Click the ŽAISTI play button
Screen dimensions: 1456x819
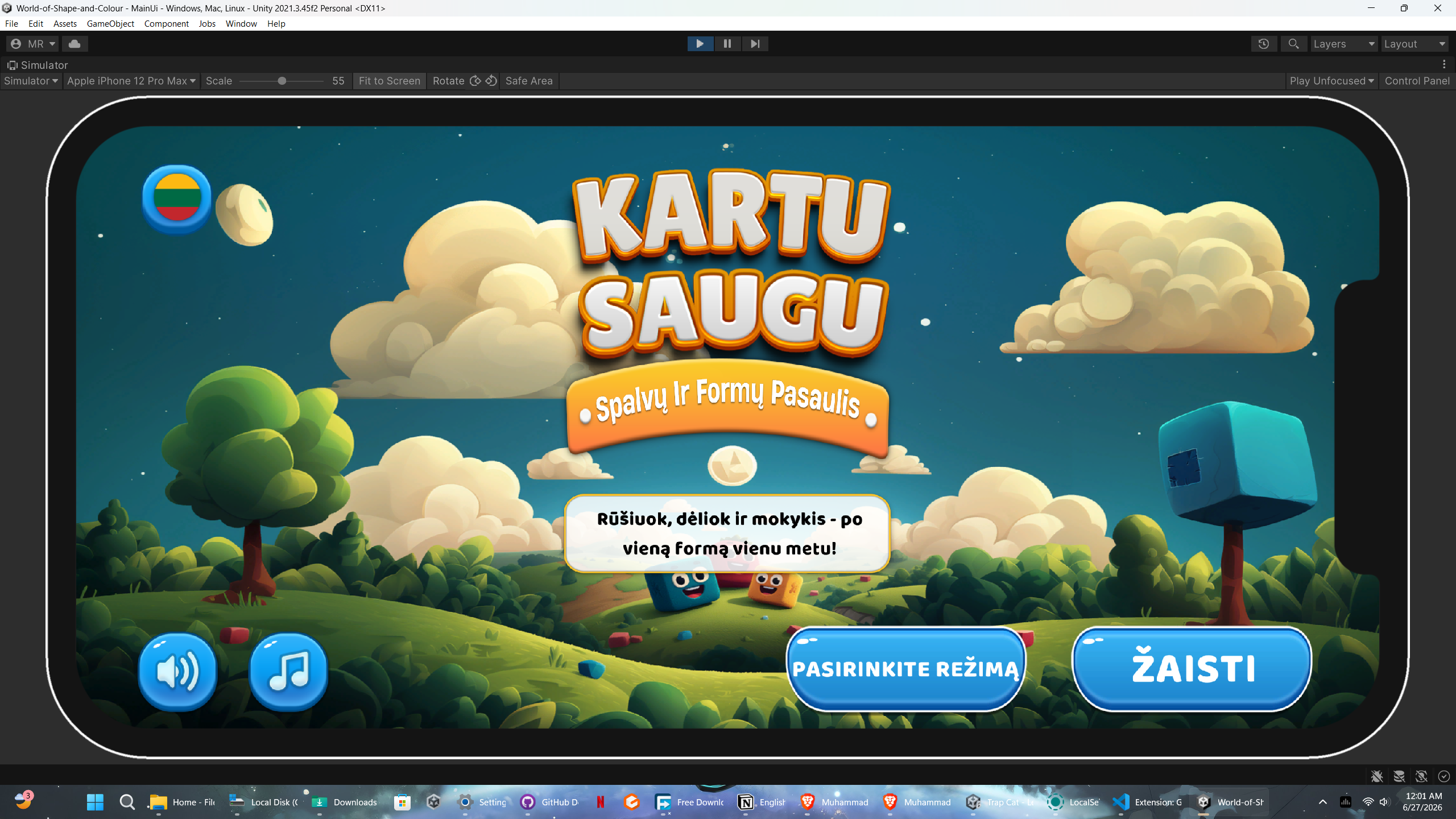[x=1192, y=669]
